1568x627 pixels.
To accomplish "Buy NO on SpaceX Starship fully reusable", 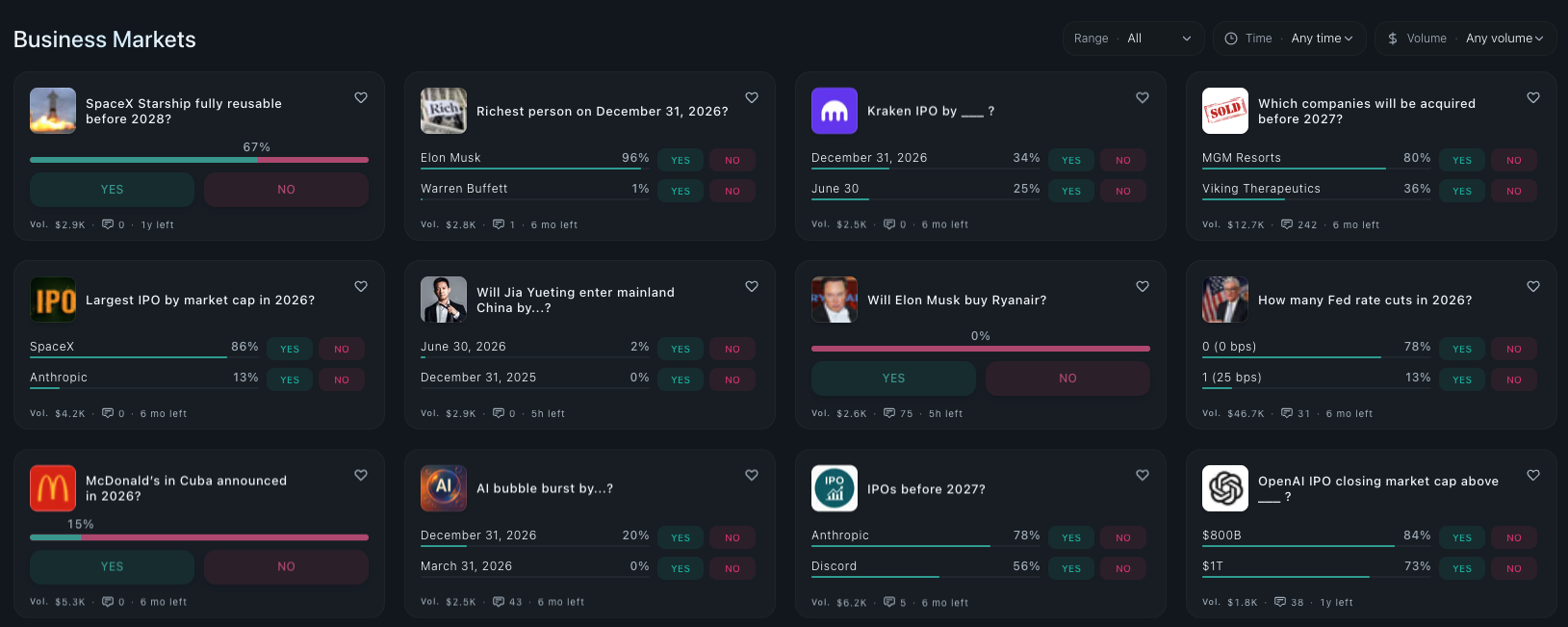I will [286, 190].
